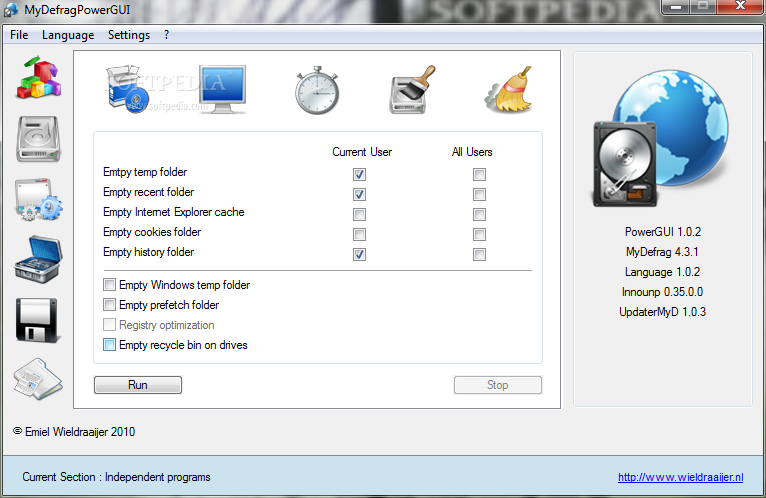Open the colored blocks defrag sidebar icon
This screenshot has width=766, height=498.
pos(39,78)
